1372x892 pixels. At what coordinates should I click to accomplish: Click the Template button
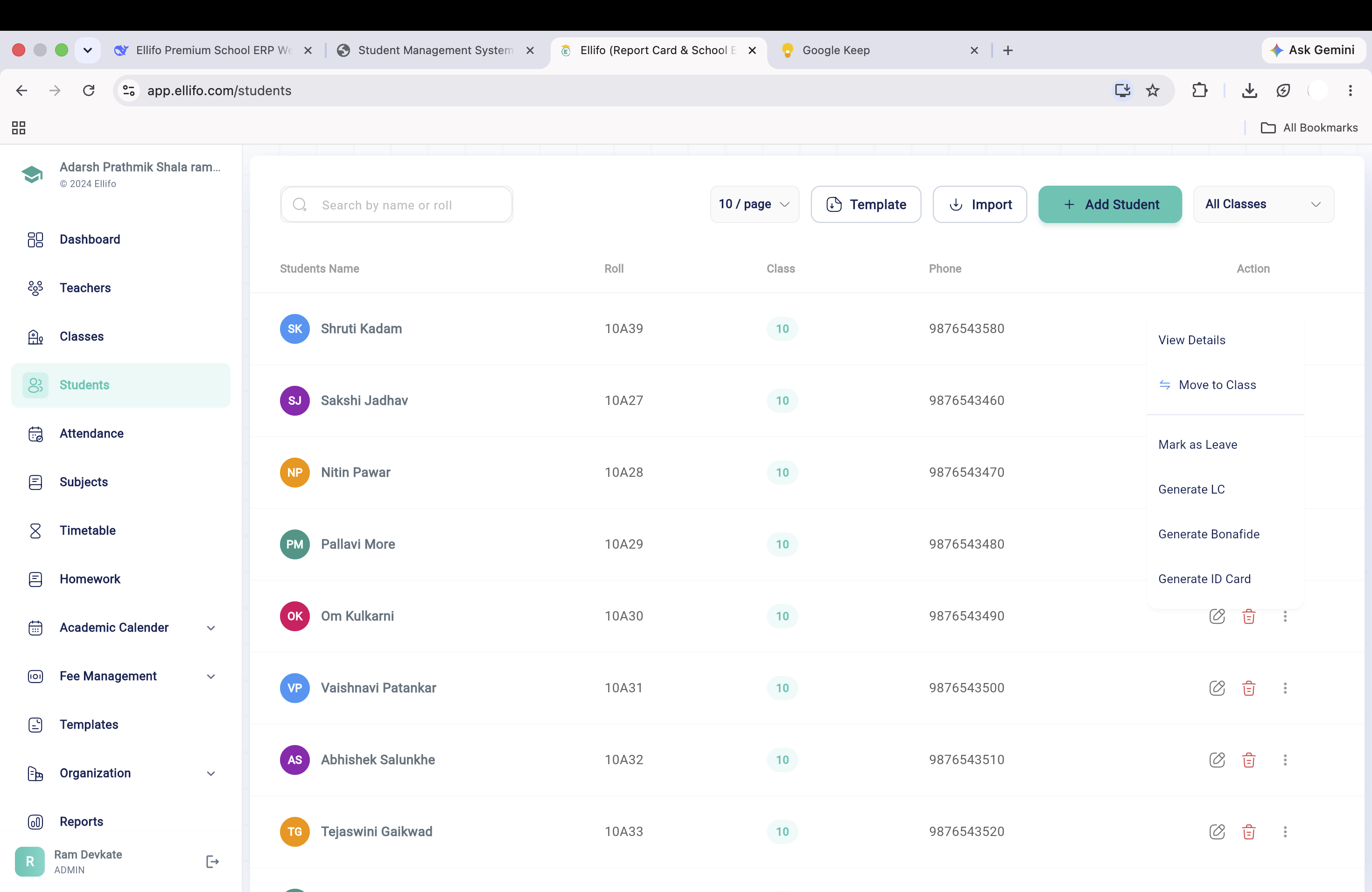point(866,204)
